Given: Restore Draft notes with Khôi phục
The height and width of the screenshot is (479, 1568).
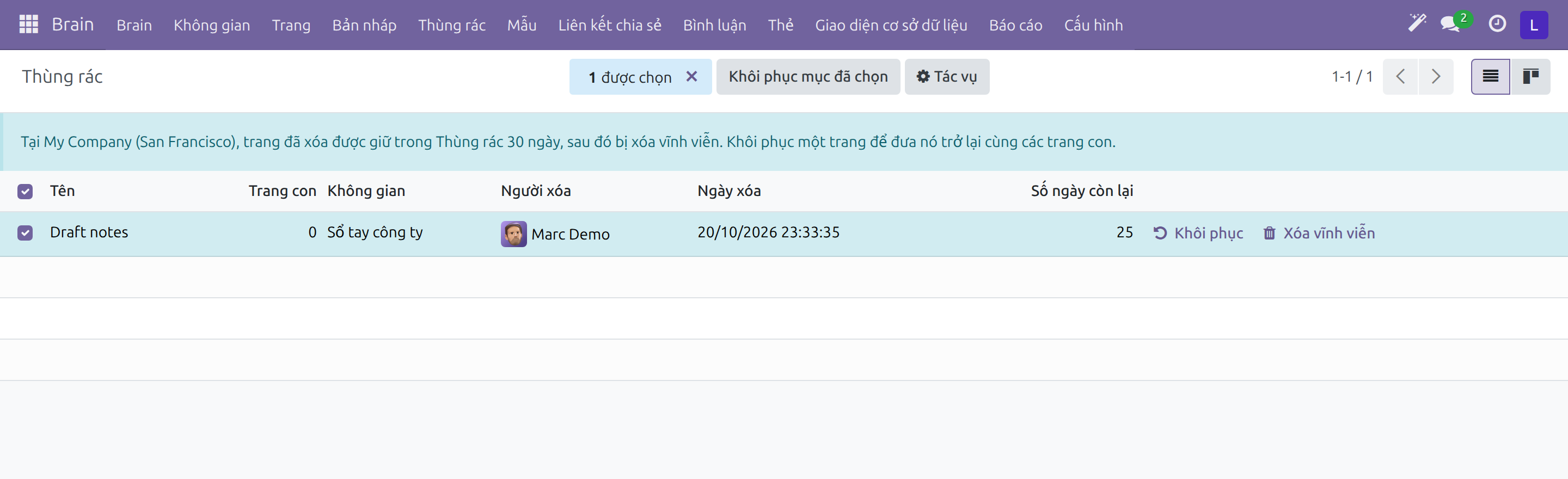Looking at the screenshot, I should tap(1198, 233).
